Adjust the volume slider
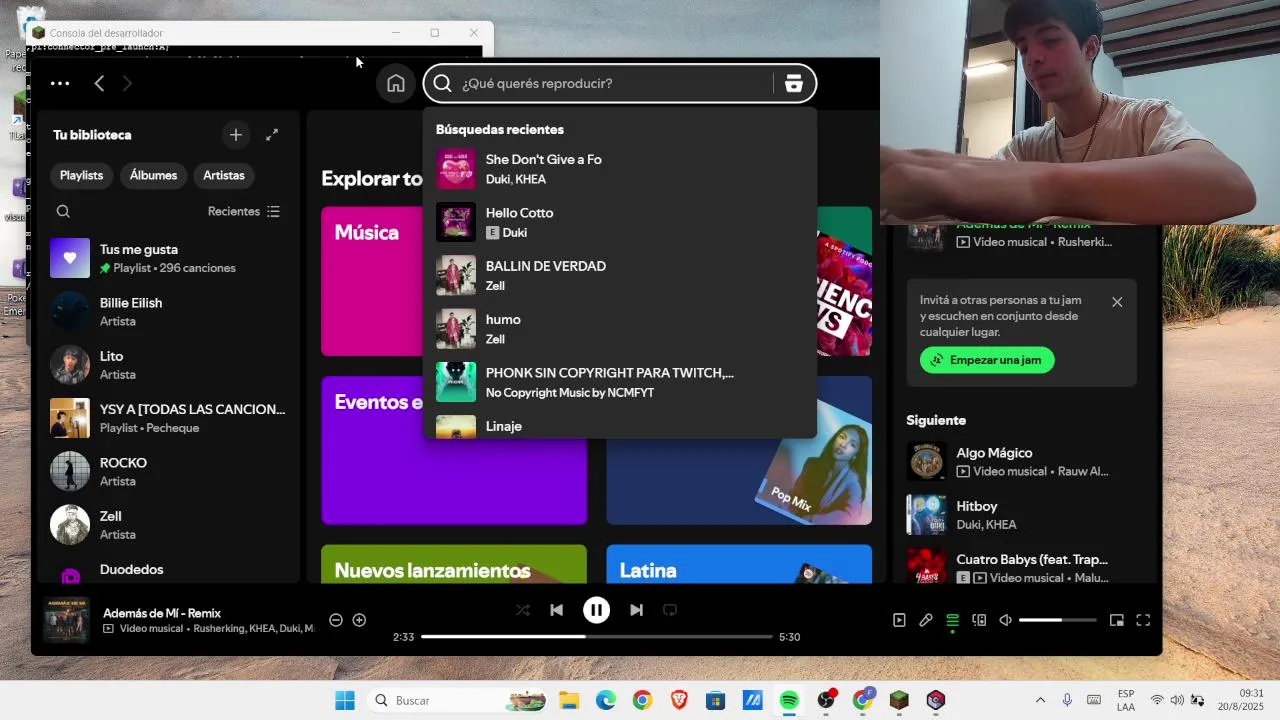The width and height of the screenshot is (1280, 720). coord(1057,620)
